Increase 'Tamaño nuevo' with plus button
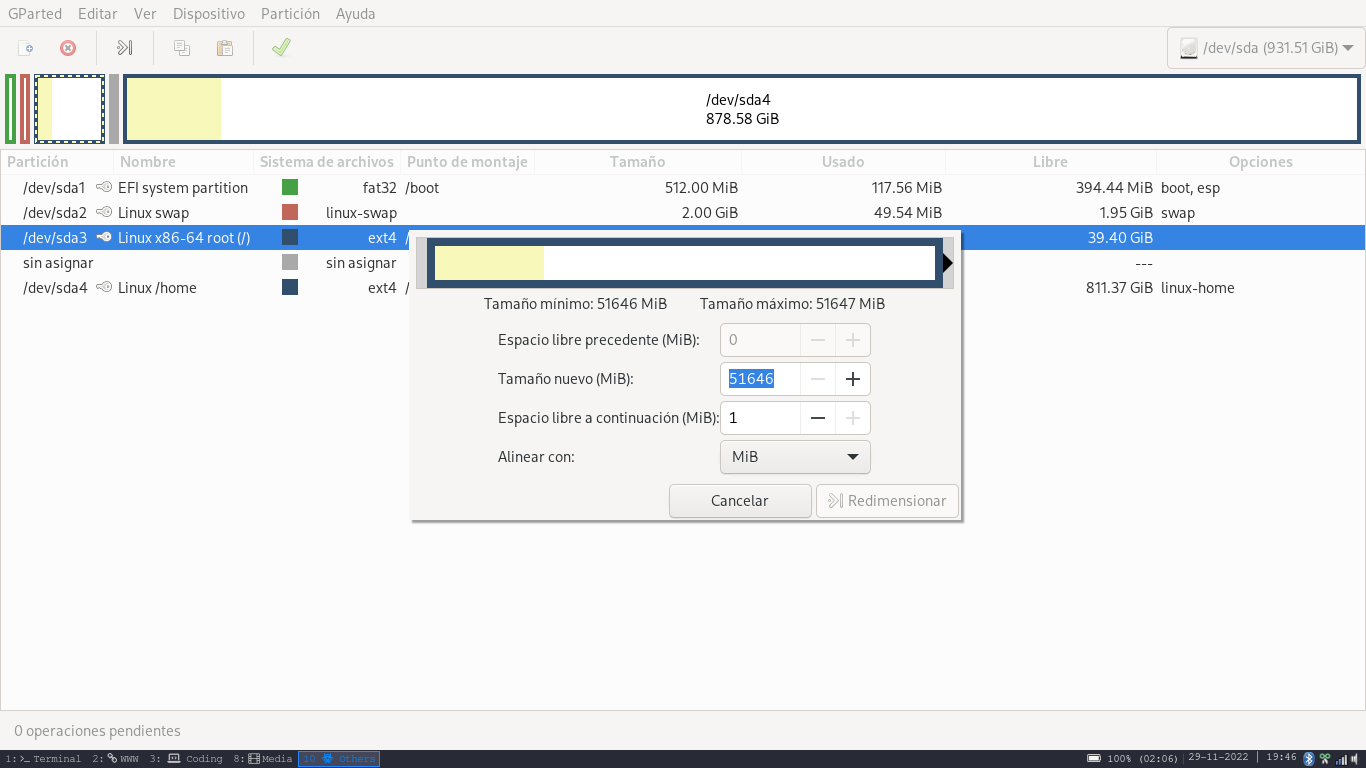 point(853,379)
